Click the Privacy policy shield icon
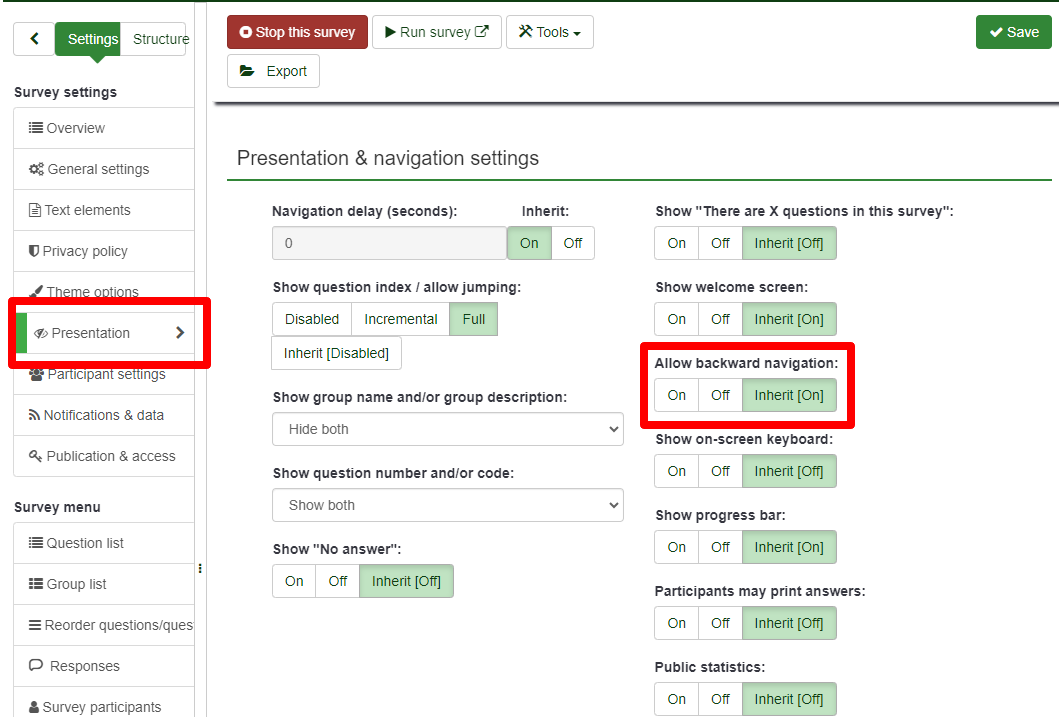Viewport: 1059px width, 717px height. point(34,251)
